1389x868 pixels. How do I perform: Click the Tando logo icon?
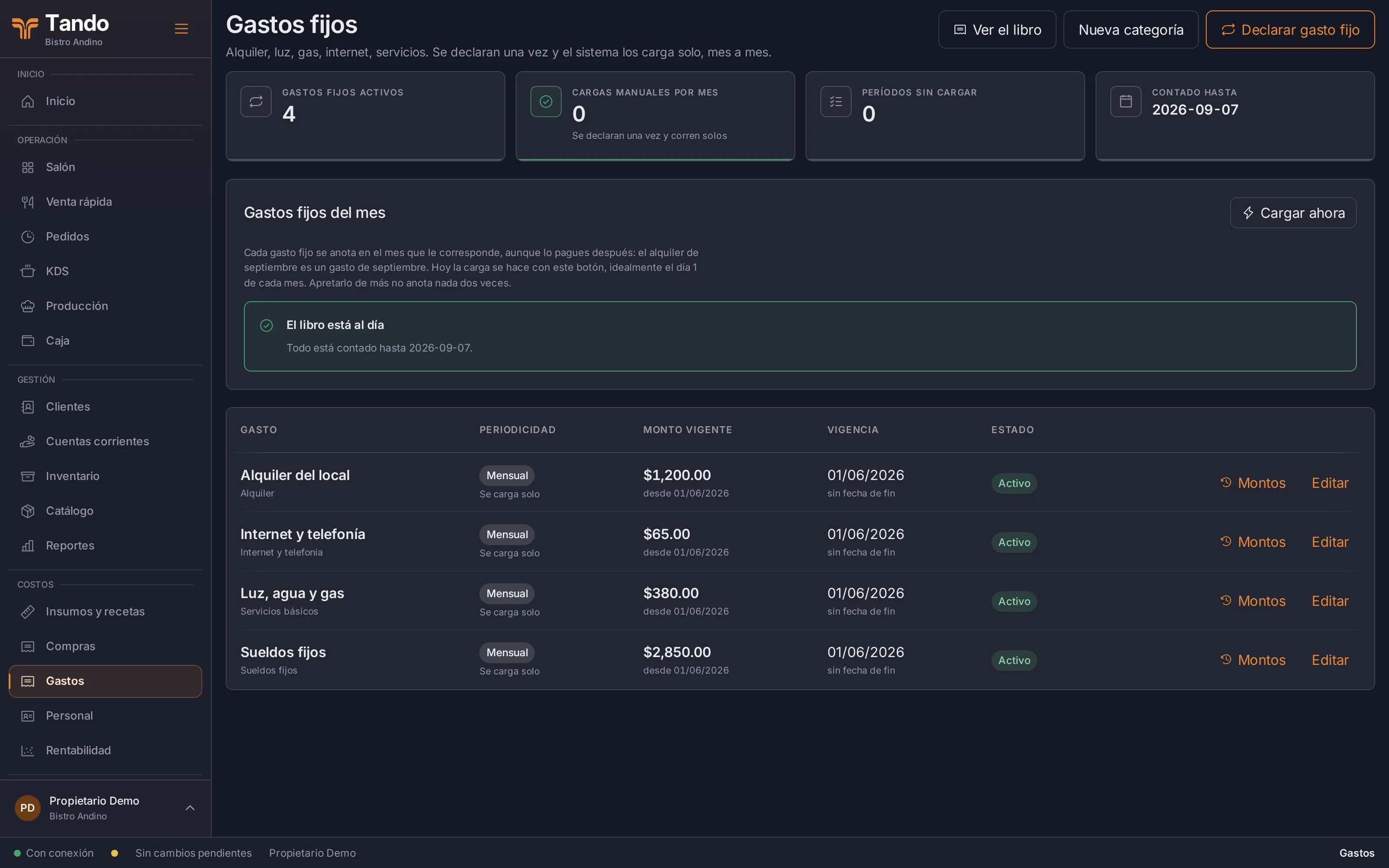click(x=25, y=28)
